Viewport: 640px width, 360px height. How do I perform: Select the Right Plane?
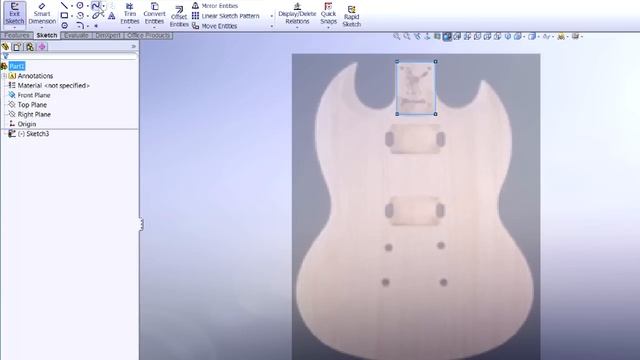coord(34,115)
